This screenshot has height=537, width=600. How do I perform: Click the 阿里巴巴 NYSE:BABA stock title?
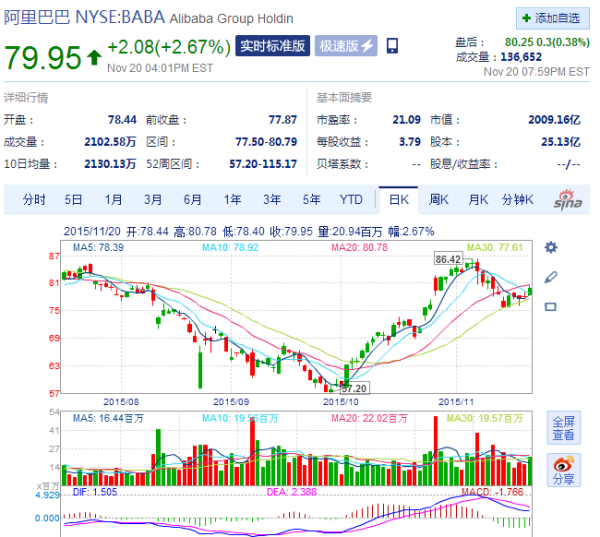pyautogui.click(x=84, y=17)
